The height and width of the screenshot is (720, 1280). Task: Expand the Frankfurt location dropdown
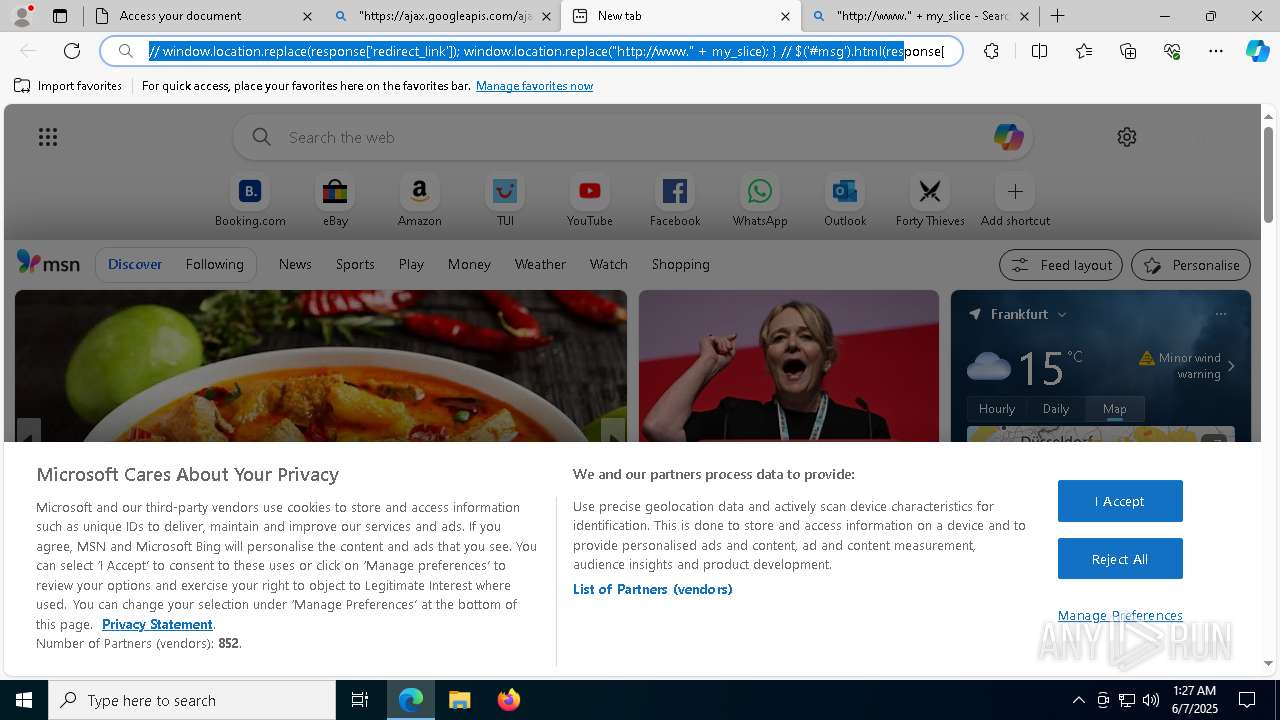point(1062,314)
